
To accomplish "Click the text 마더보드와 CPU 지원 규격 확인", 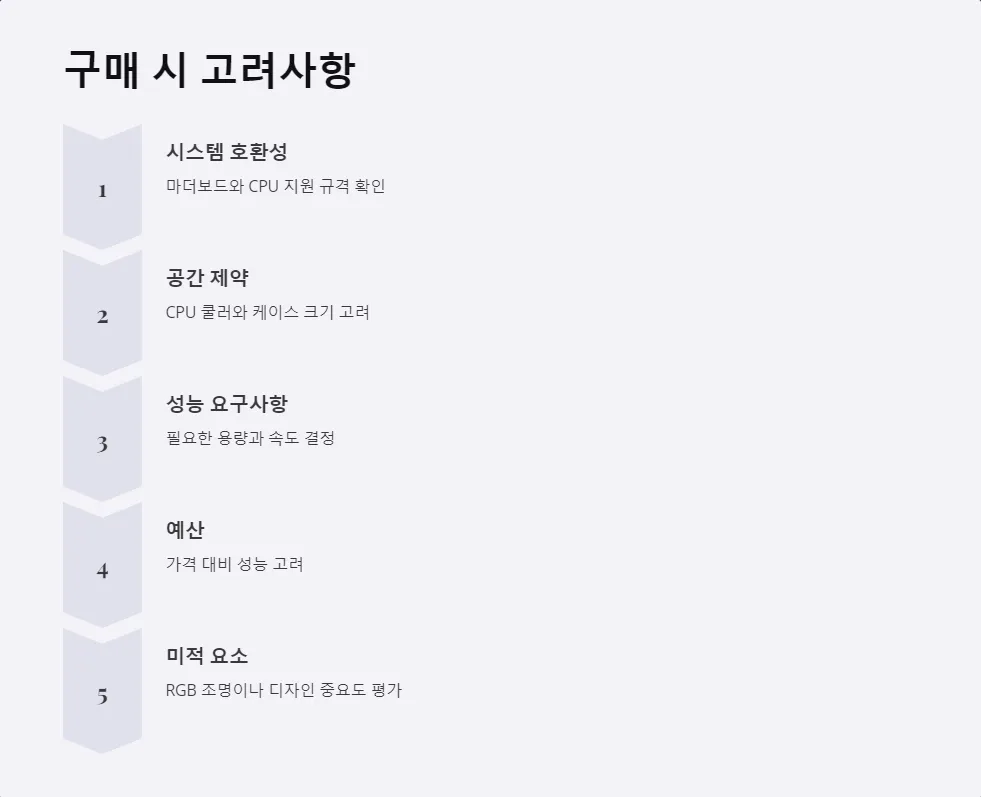I will pyautogui.click(x=275, y=186).
